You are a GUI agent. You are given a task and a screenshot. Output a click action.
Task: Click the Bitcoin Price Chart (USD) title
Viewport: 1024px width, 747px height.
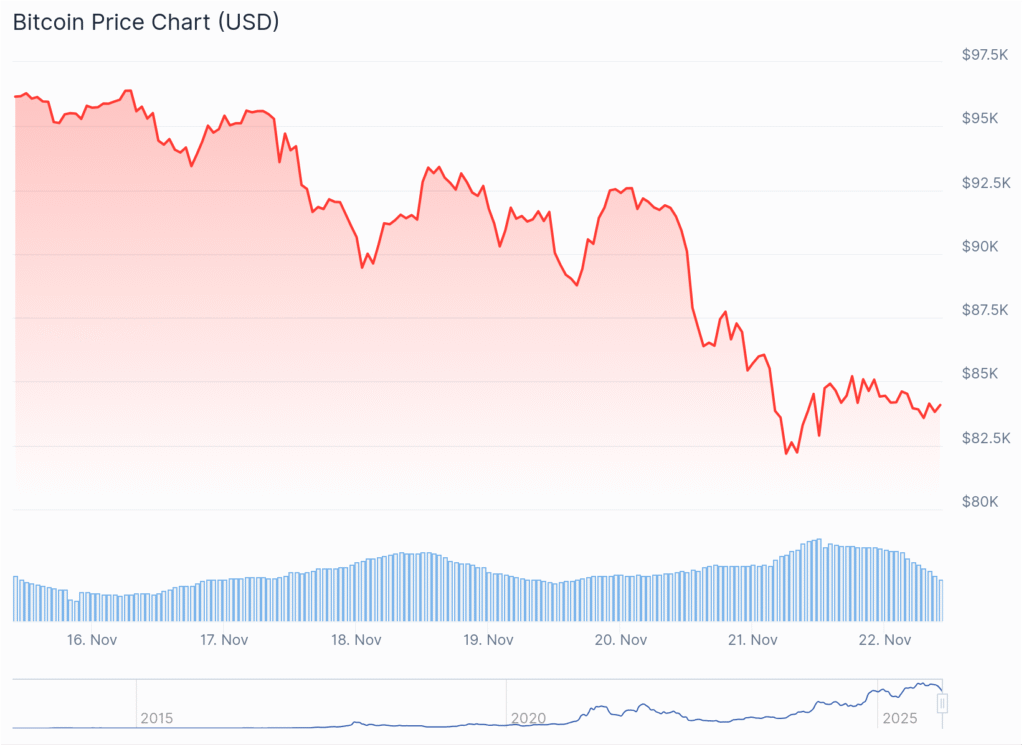pyautogui.click(x=146, y=22)
